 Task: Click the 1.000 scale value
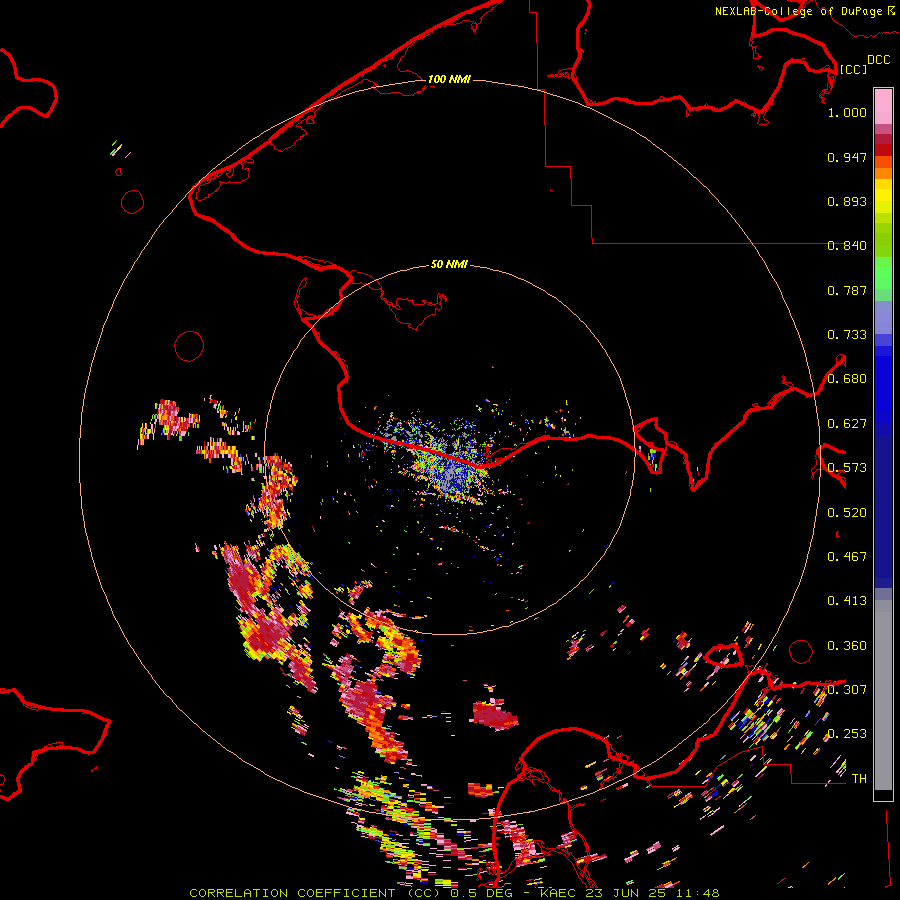point(847,112)
